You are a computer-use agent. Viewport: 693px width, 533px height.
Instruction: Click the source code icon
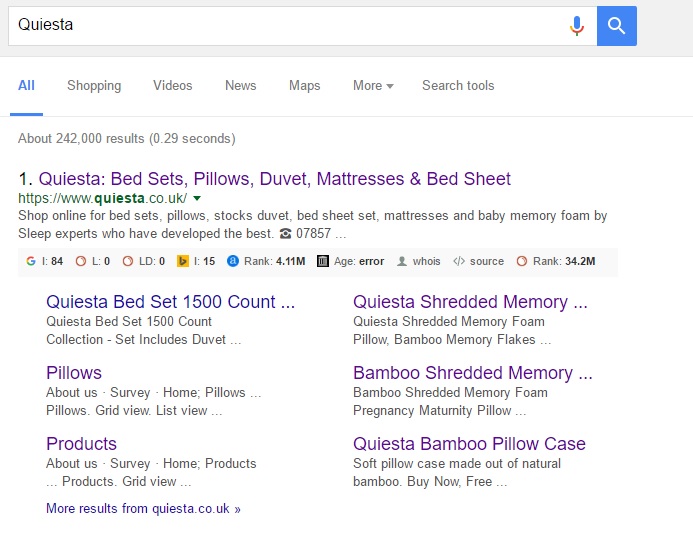(x=459, y=261)
